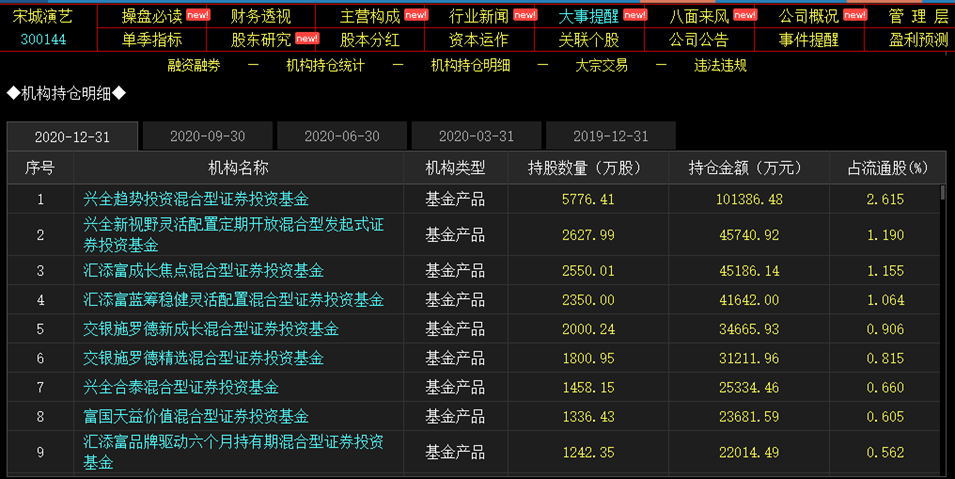Open the 关联个股 section
The width and height of the screenshot is (955, 479).
click(588, 40)
